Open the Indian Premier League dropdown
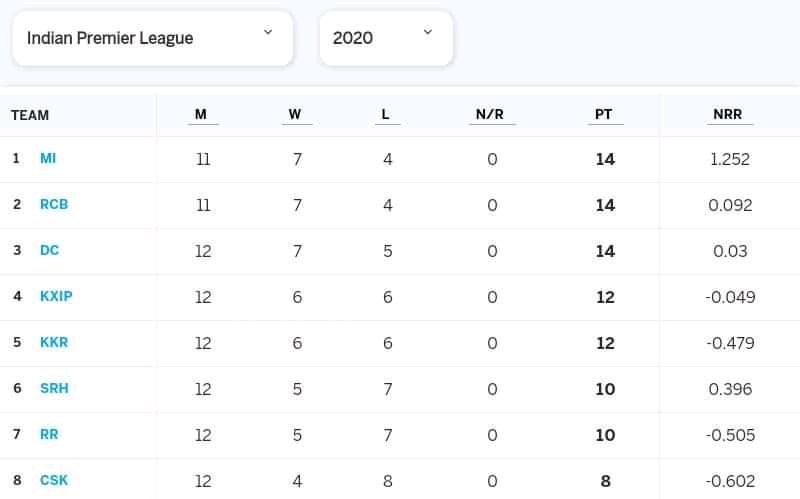Screen dimensions: 800x499 (x=153, y=38)
